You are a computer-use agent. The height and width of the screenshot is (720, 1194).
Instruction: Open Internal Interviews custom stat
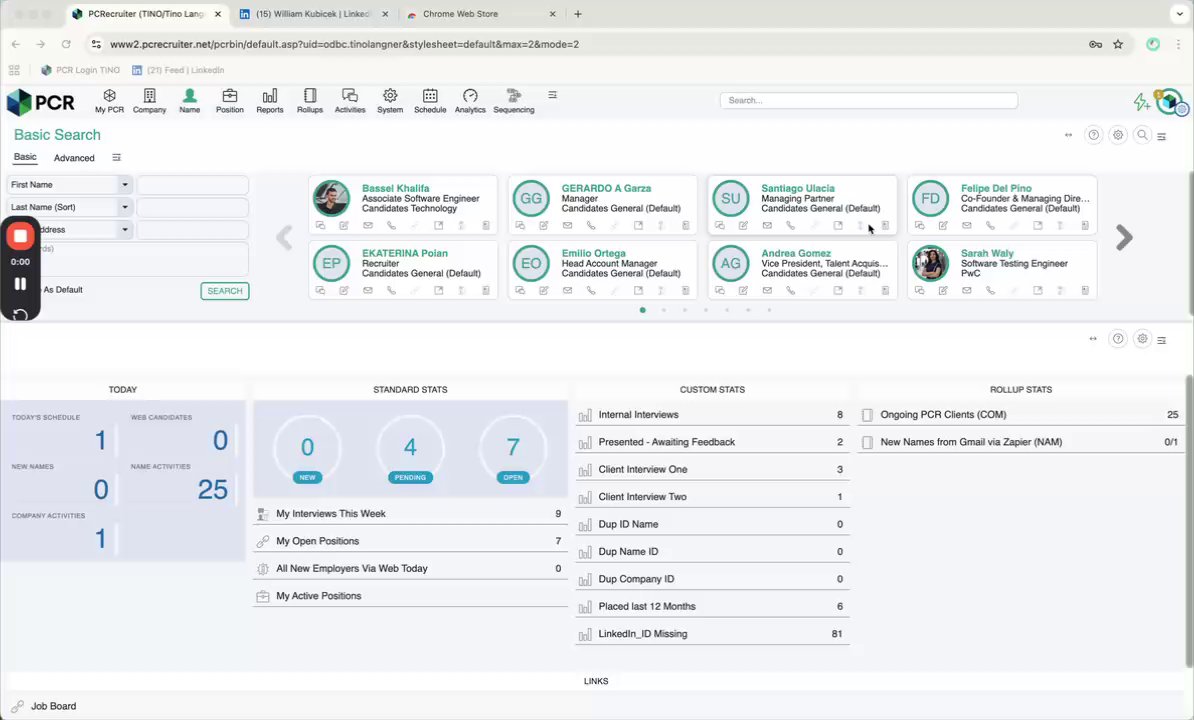tap(713, 415)
